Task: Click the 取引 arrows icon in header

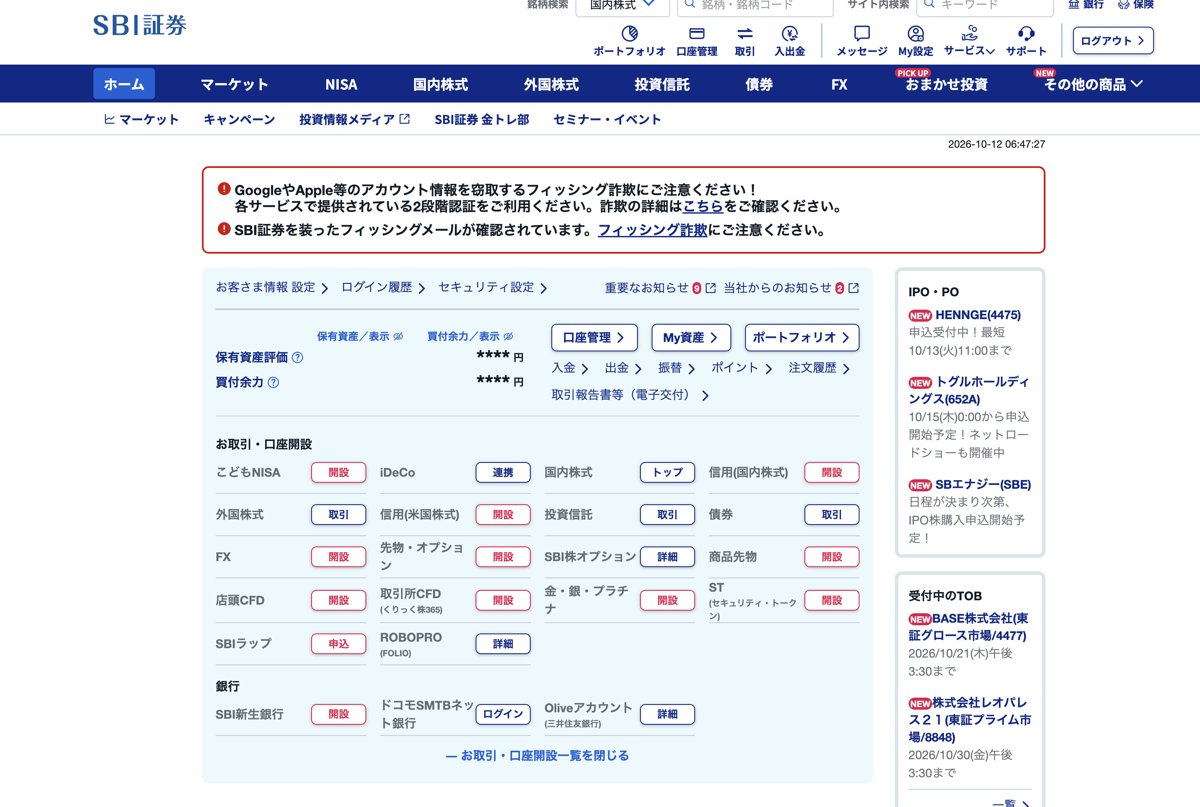Action: (745, 34)
